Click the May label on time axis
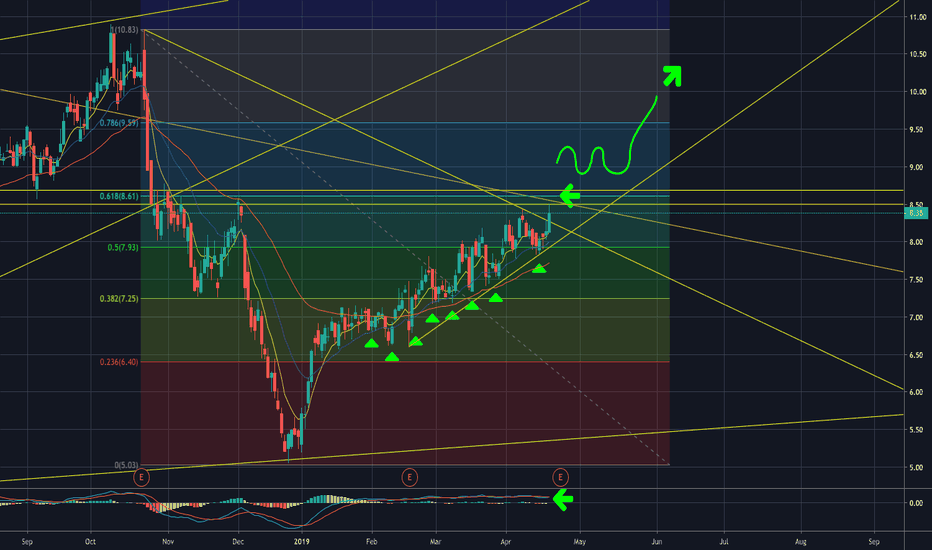The width and height of the screenshot is (932, 550). point(580,542)
